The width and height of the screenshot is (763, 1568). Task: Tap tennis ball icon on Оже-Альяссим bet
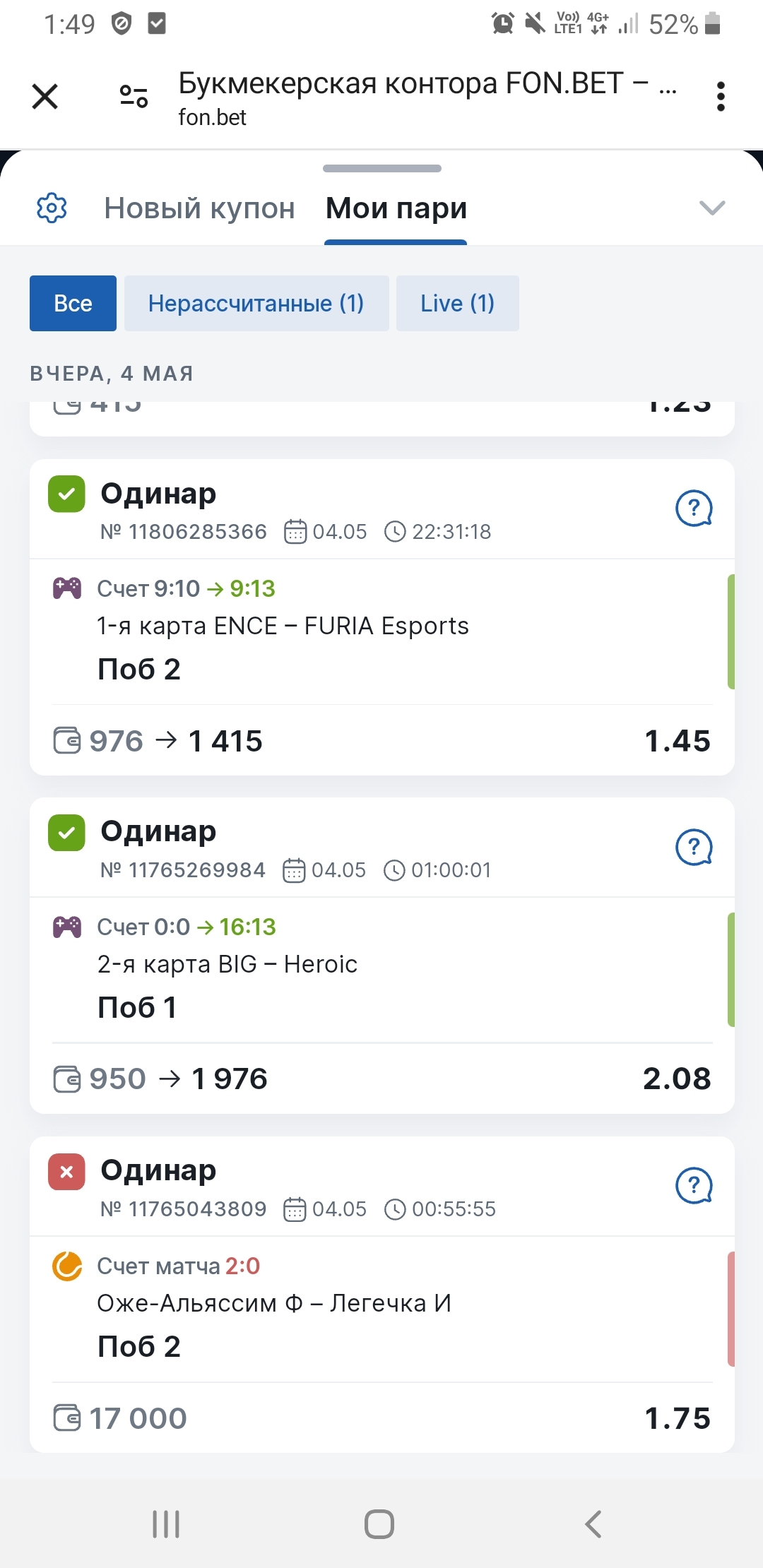click(67, 1266)
